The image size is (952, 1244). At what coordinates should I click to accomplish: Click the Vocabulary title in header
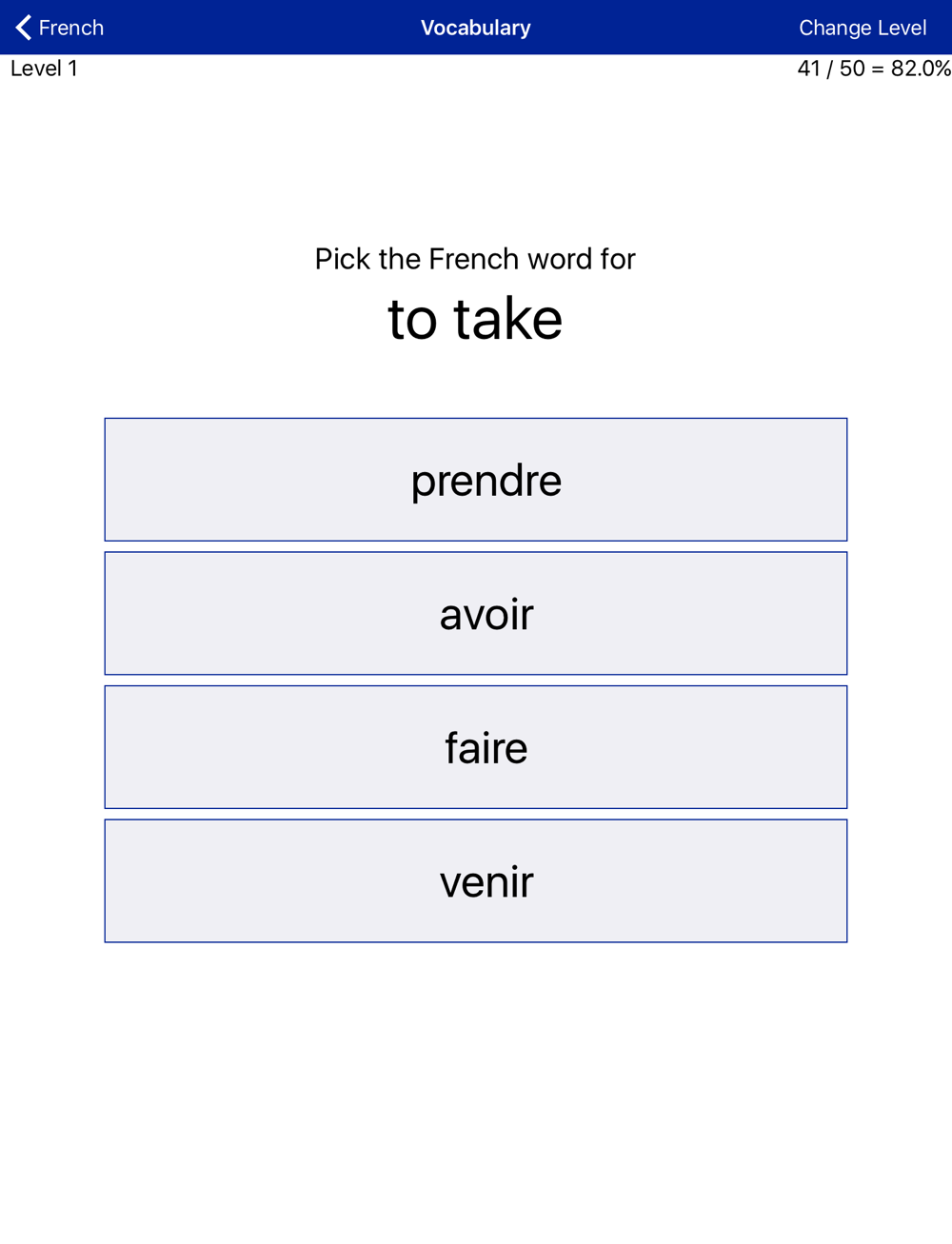coord(476,28)
